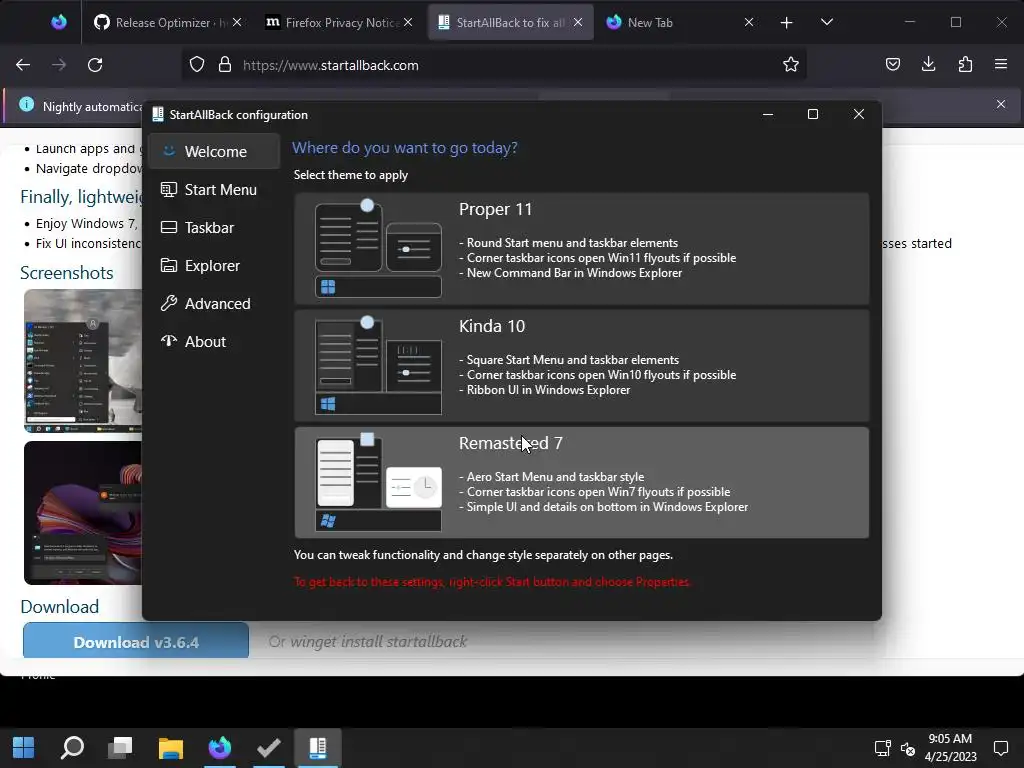The image size is (1024, 768).
Task: Click the Remastered 7 theme preview image
Action: [x=378, y=482]
